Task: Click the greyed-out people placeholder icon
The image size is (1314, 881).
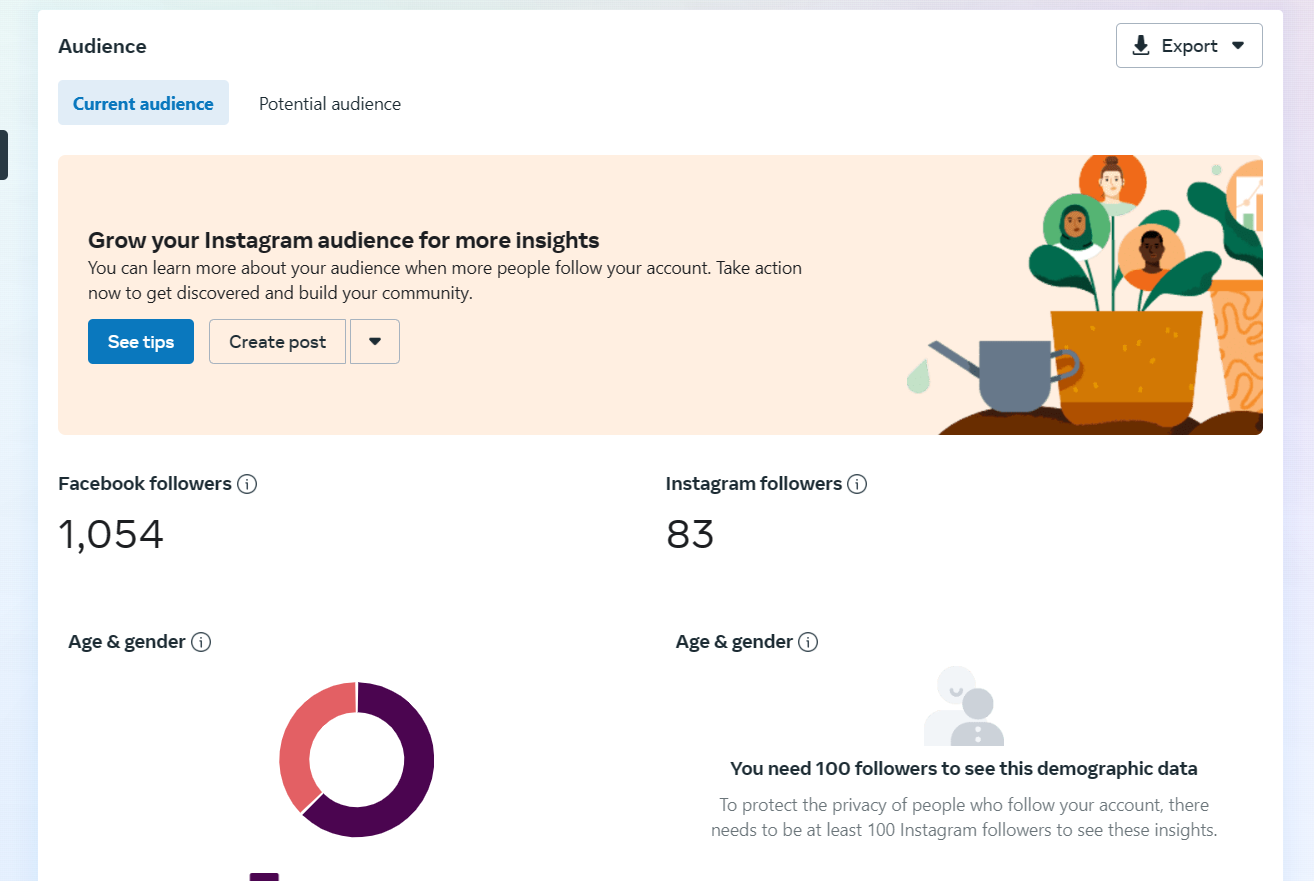Action: (963, 706)
